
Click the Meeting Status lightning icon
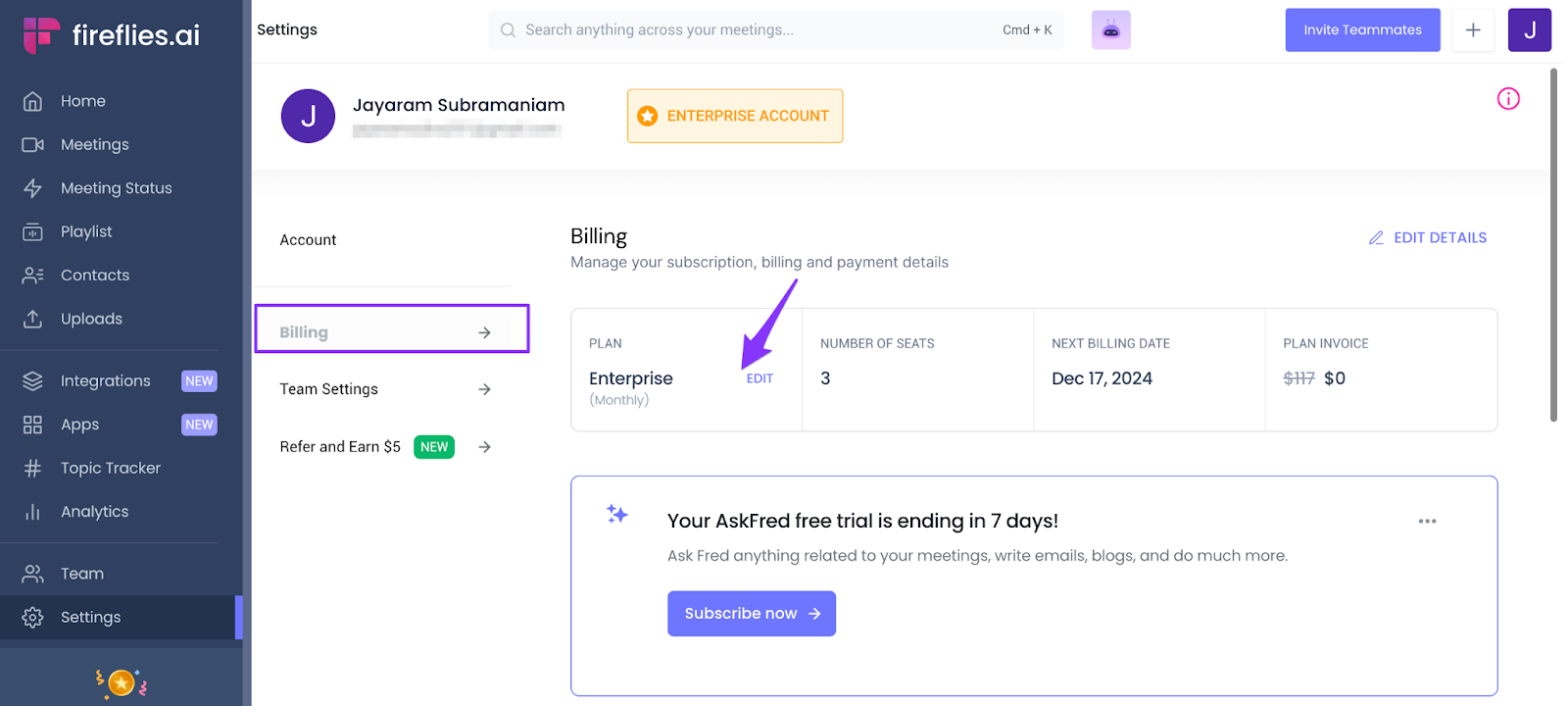pyautogui.click(x=32, y=188)
